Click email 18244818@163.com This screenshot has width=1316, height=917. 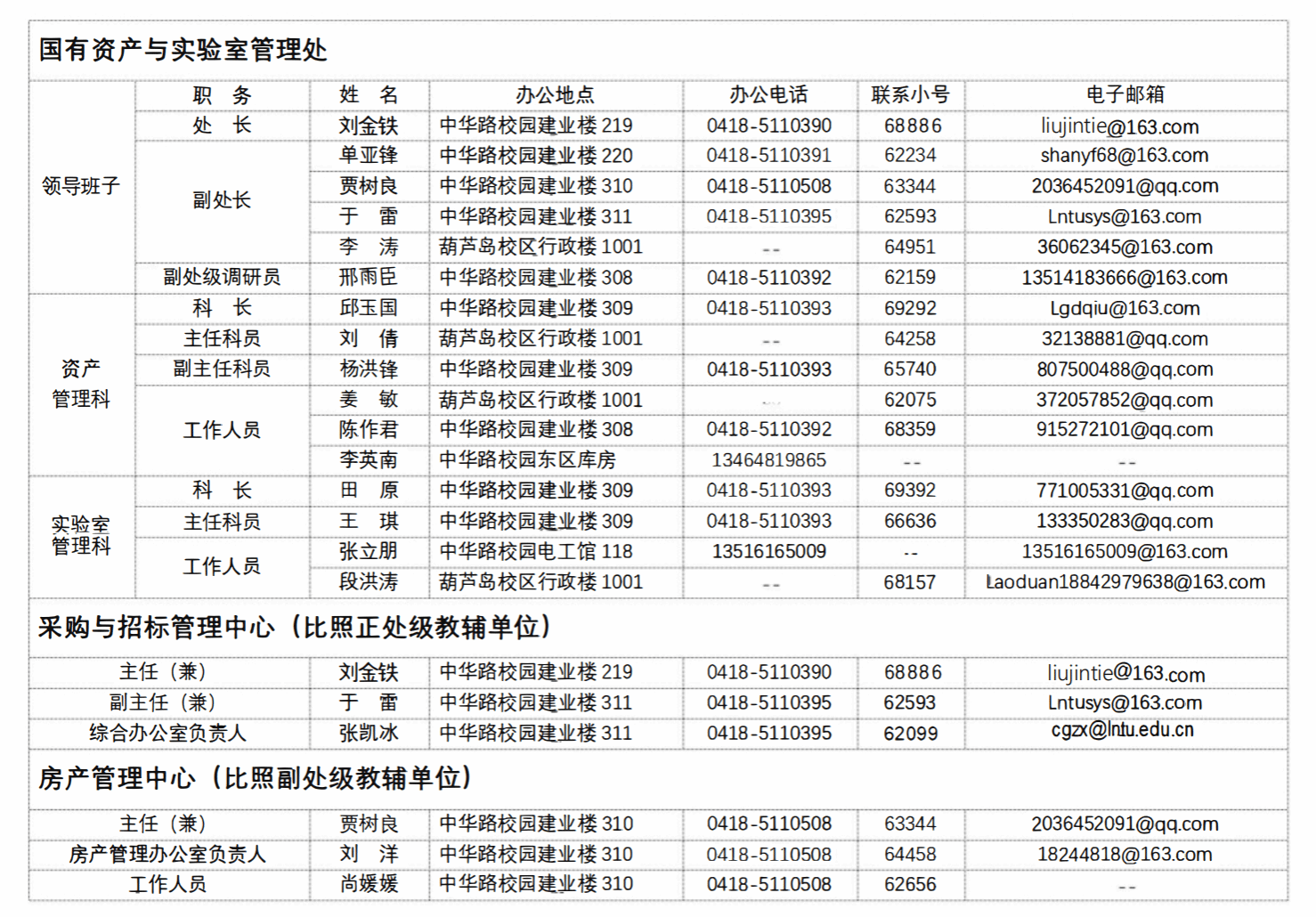click(x=1124, y=855)
